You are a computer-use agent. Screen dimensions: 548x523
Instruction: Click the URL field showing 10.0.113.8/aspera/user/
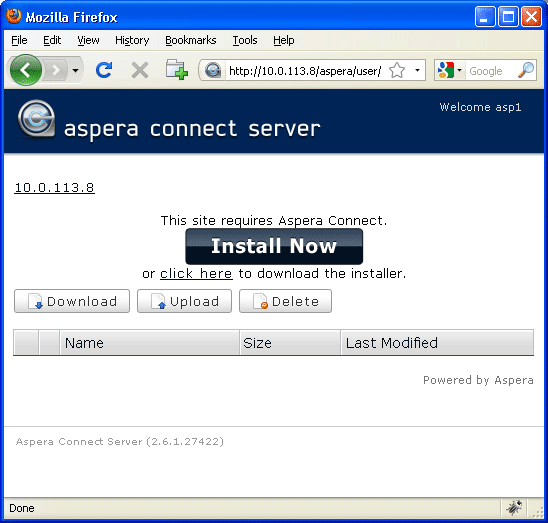pos(305,71)
